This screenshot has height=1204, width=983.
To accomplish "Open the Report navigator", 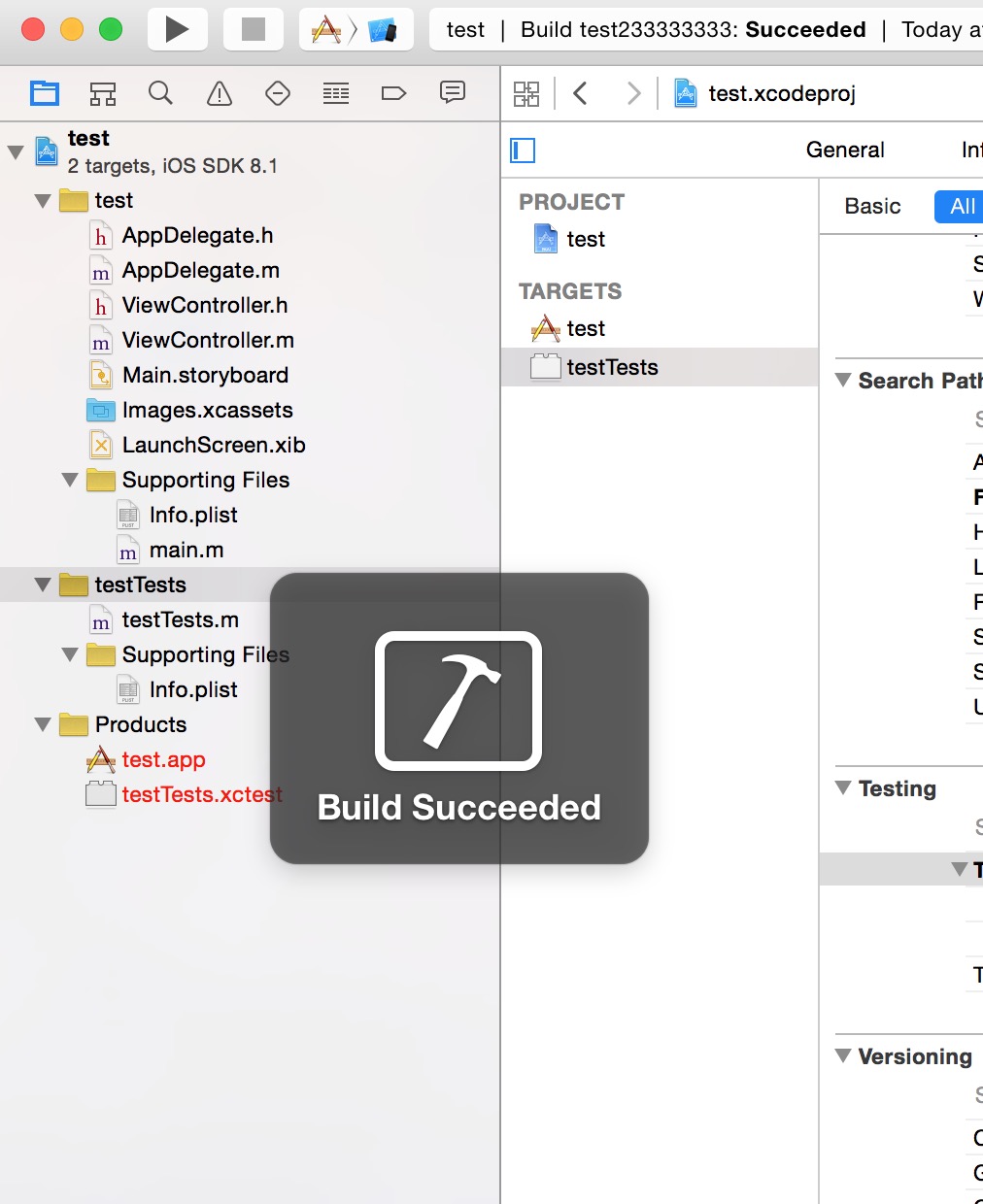I will (453, 92).
